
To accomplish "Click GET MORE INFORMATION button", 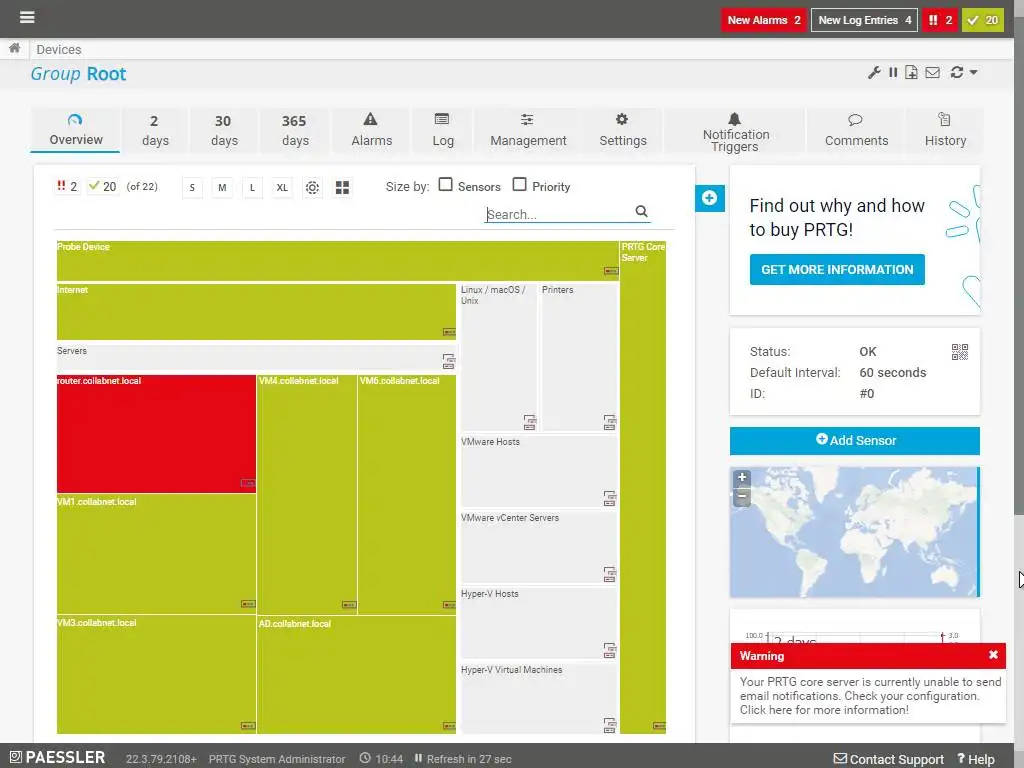I will pos(837,270).
